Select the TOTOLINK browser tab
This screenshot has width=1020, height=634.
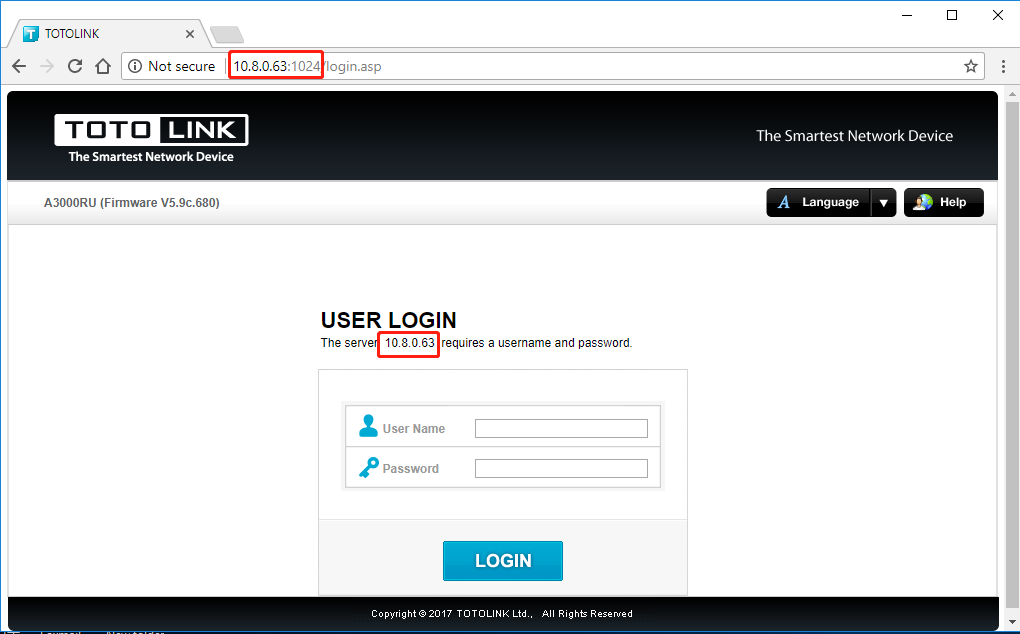pos(107,34)
